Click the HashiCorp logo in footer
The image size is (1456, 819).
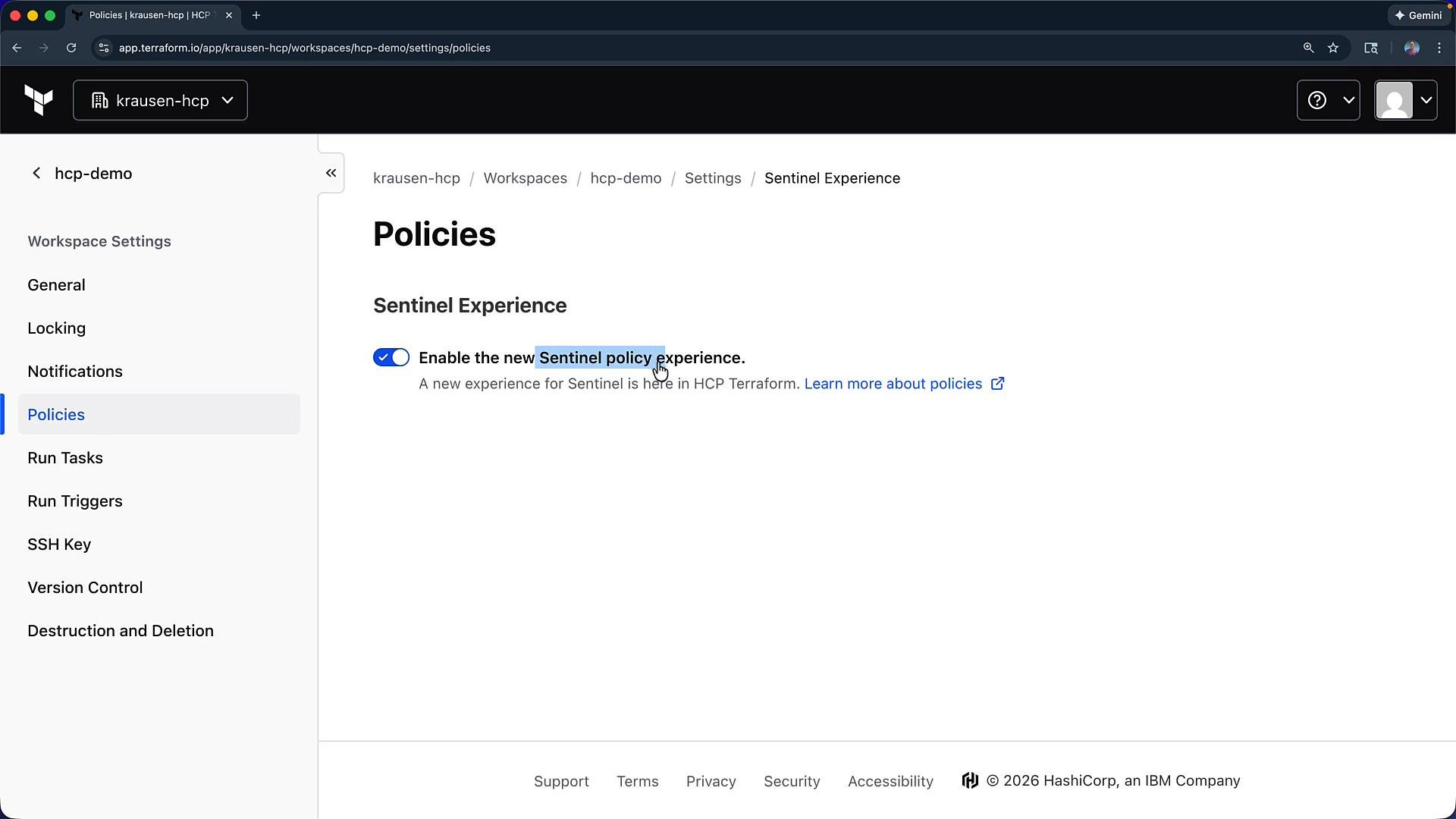pyautogui.click(x=970, y=780)
